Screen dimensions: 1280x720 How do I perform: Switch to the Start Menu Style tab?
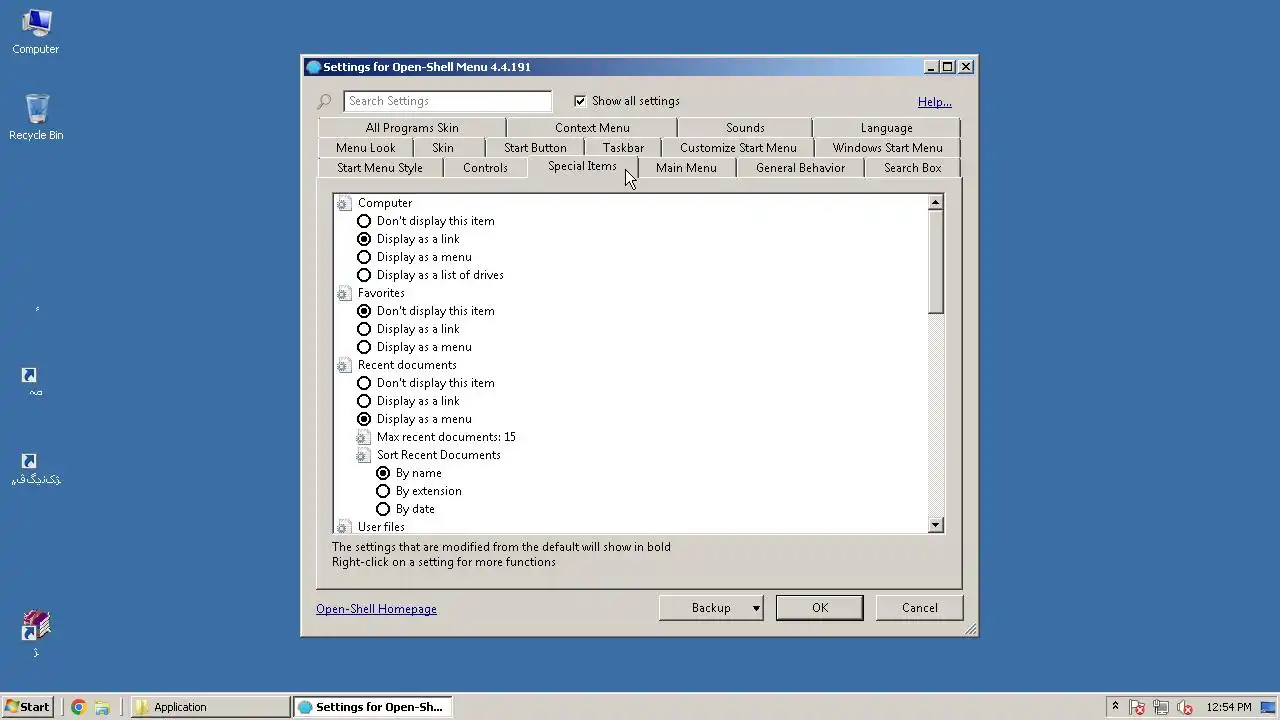coord(380,168)
